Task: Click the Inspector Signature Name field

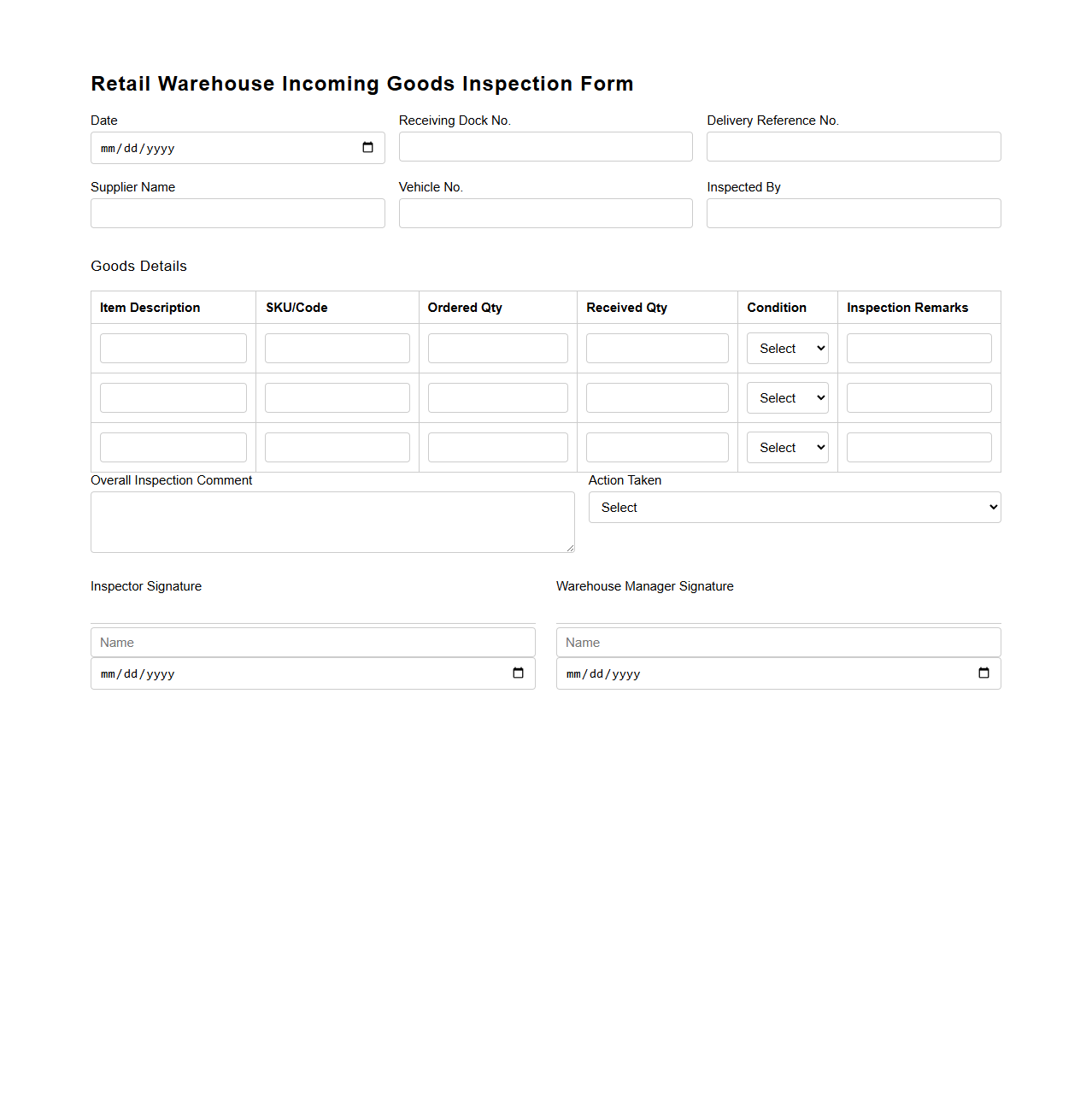Action: coord(313,642)
